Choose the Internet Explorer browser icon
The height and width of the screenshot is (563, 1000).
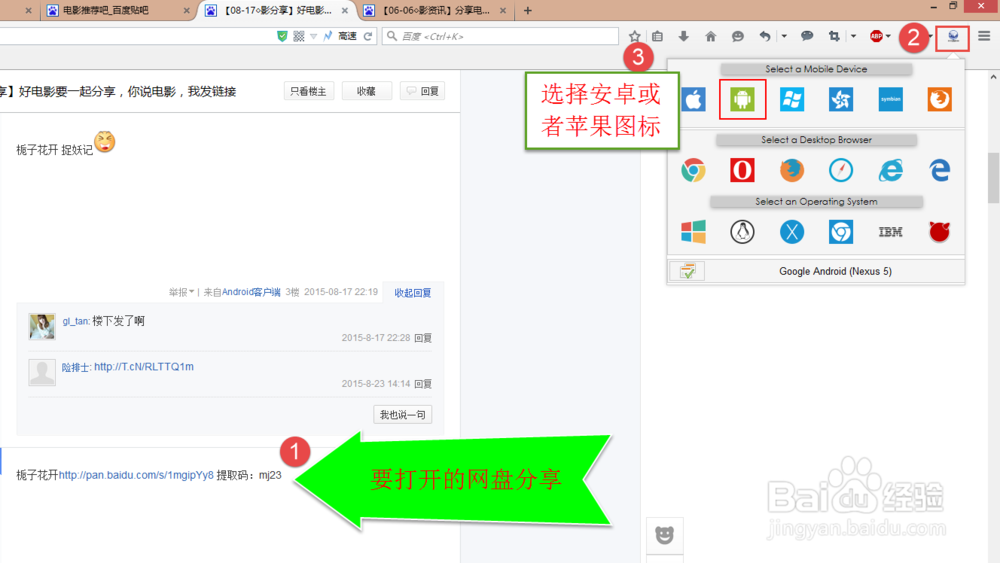890,170
